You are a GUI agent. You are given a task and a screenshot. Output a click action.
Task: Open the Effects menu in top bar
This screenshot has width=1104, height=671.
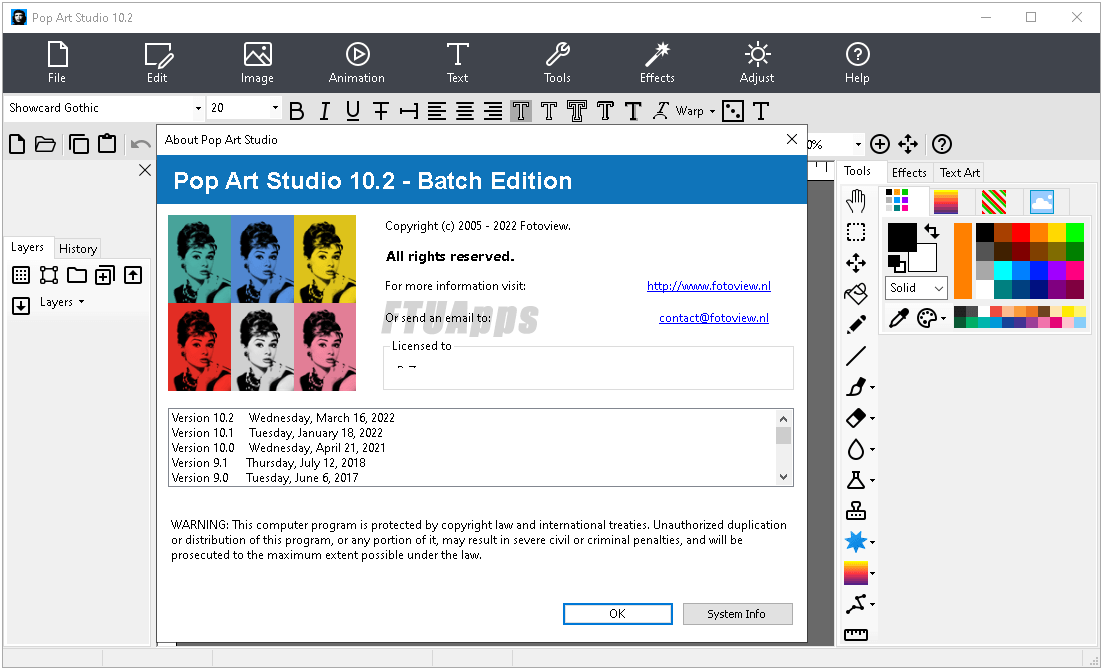click(657, 63)
